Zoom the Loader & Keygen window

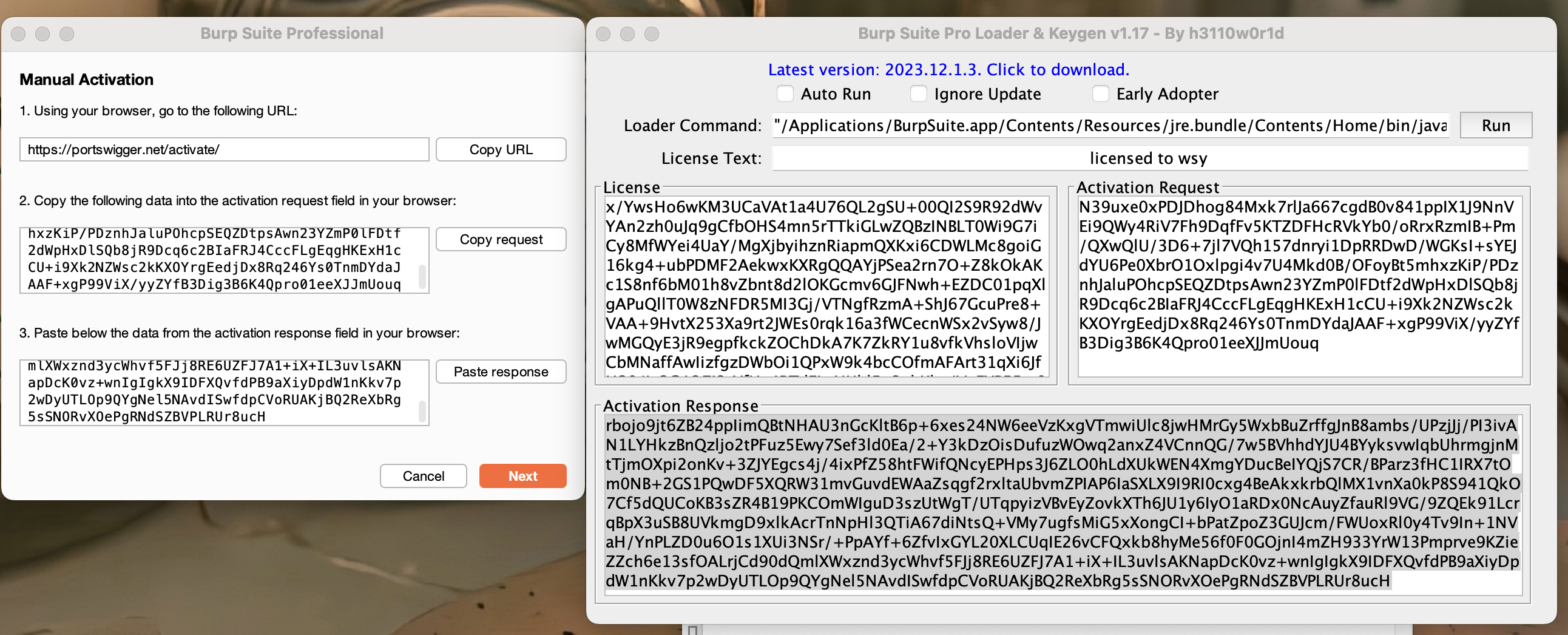pos(652,34)
